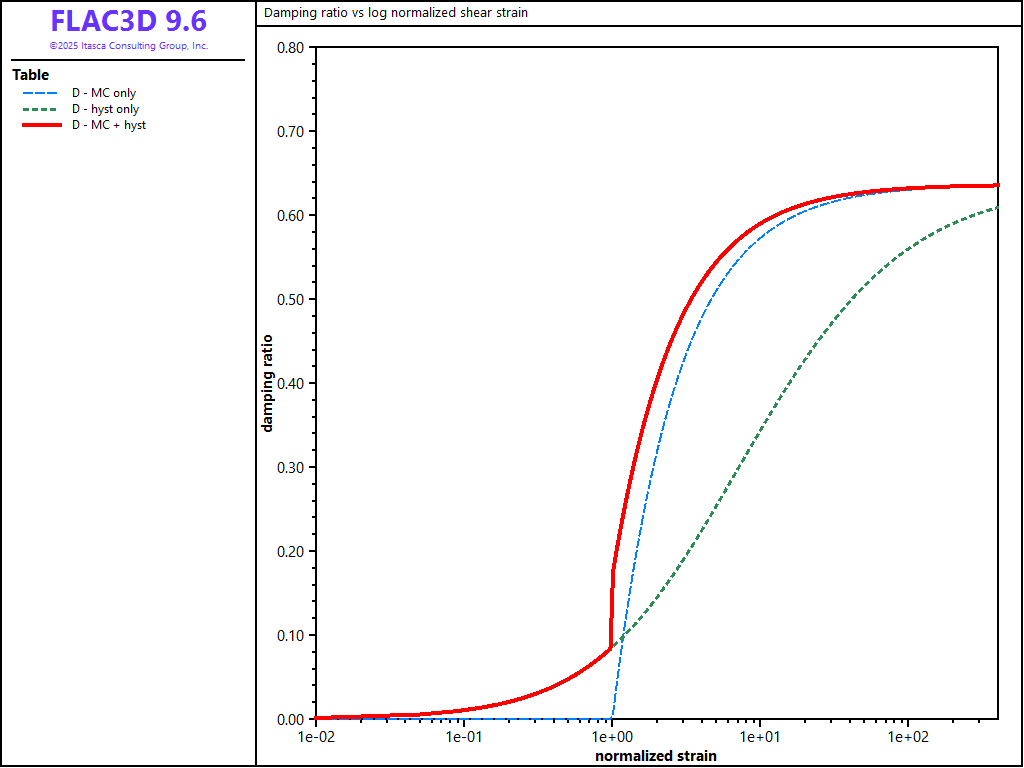
Task: Click the 1e+02 tick label on x-axis
Action: [x=907, y=737]
